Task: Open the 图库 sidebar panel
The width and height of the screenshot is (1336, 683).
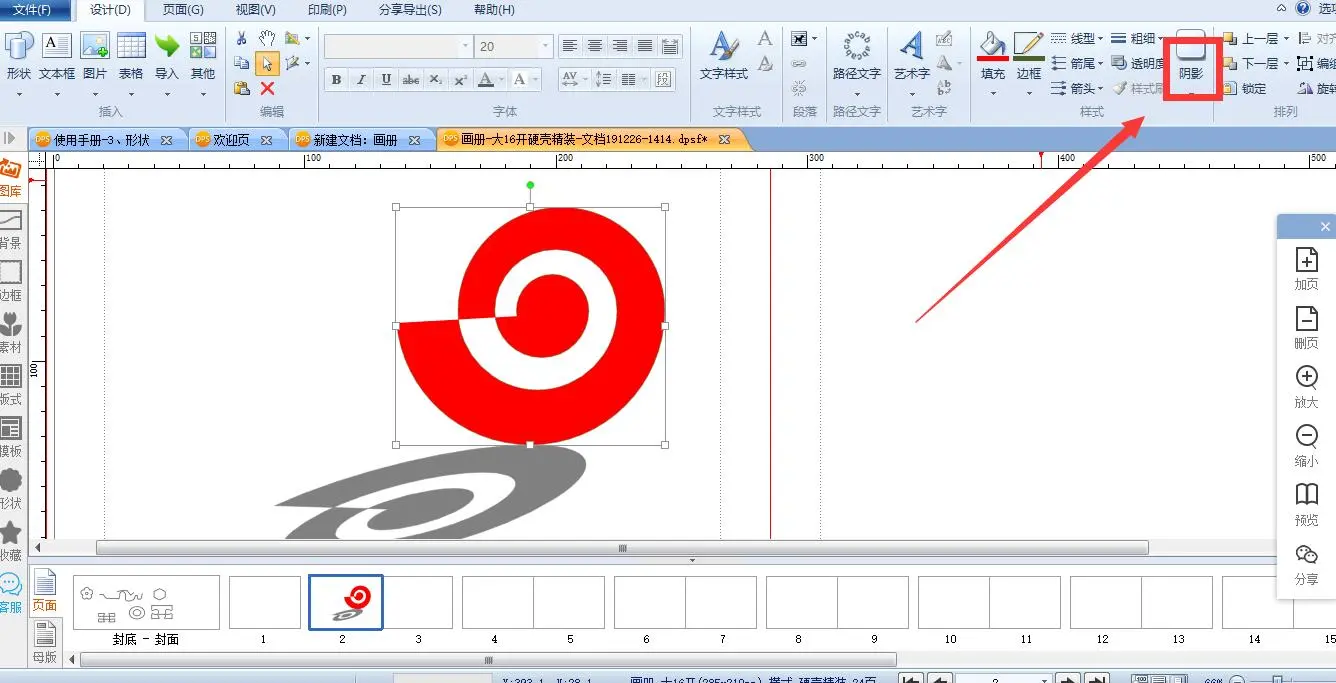Action: (x=11, y=178)
